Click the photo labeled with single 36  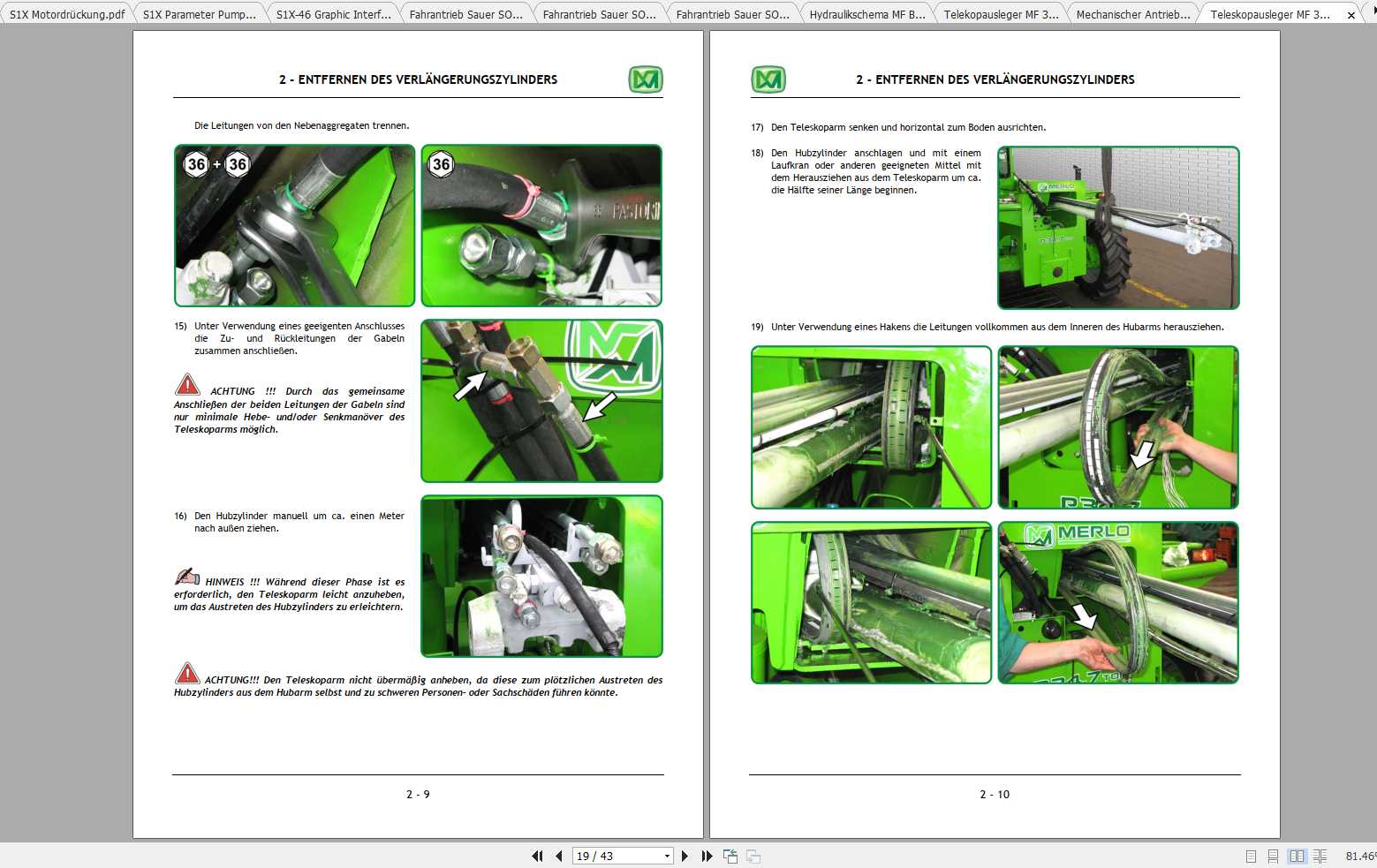[x=541, y=225]
